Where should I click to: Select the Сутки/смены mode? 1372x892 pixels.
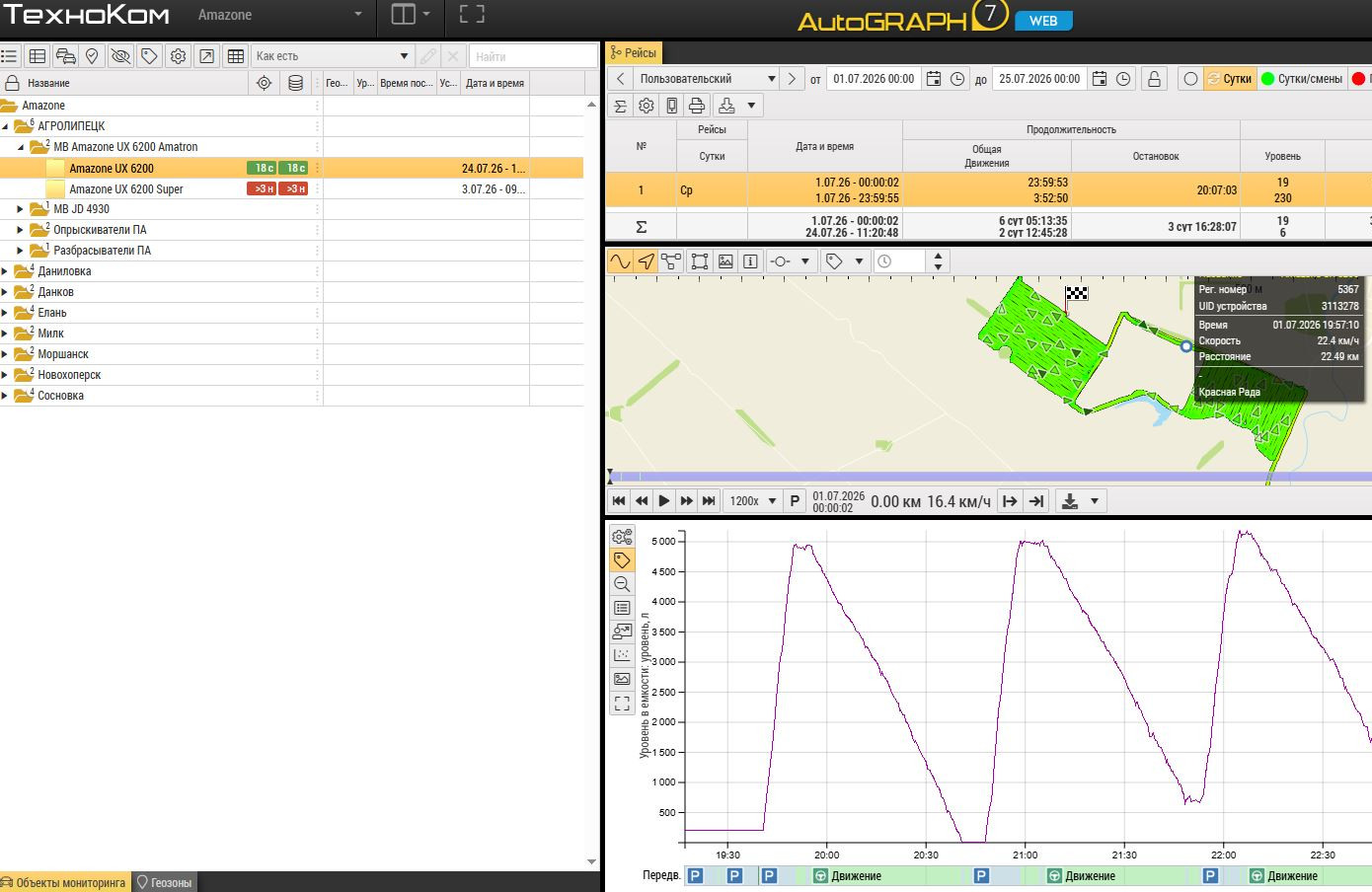coord(1300,79)
